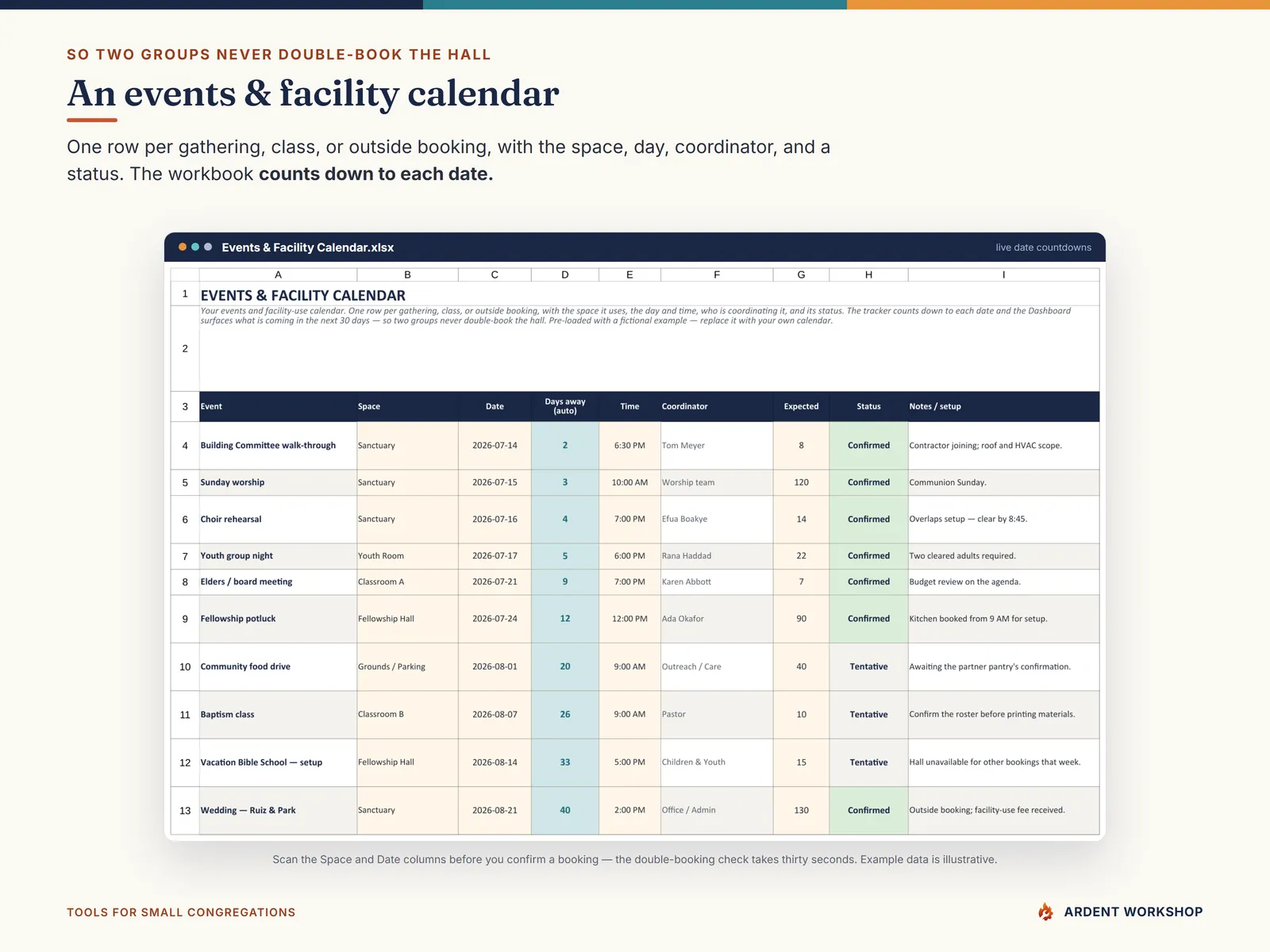Screen dimensions: 1270x952
Task: Click the 'Youth Room' space cell
Action: coord(407,556)
